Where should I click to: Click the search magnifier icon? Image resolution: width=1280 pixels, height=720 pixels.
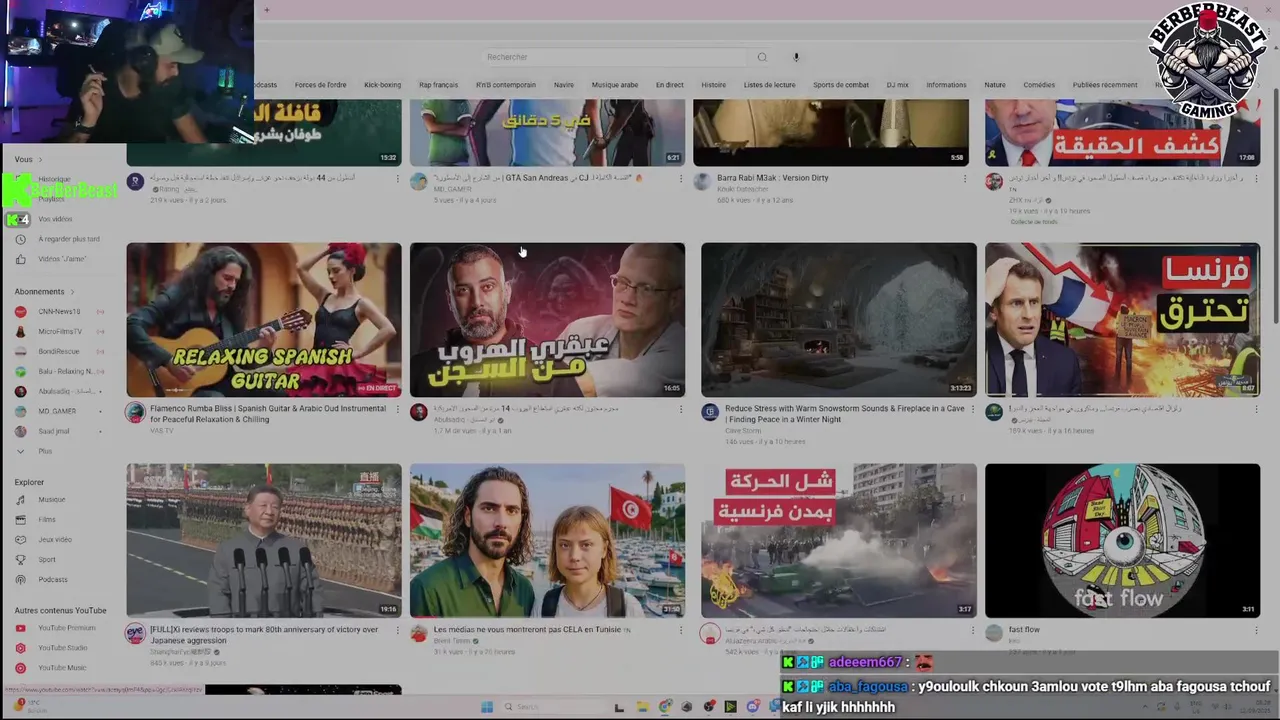pyautogui.click(x=762, y=57)
